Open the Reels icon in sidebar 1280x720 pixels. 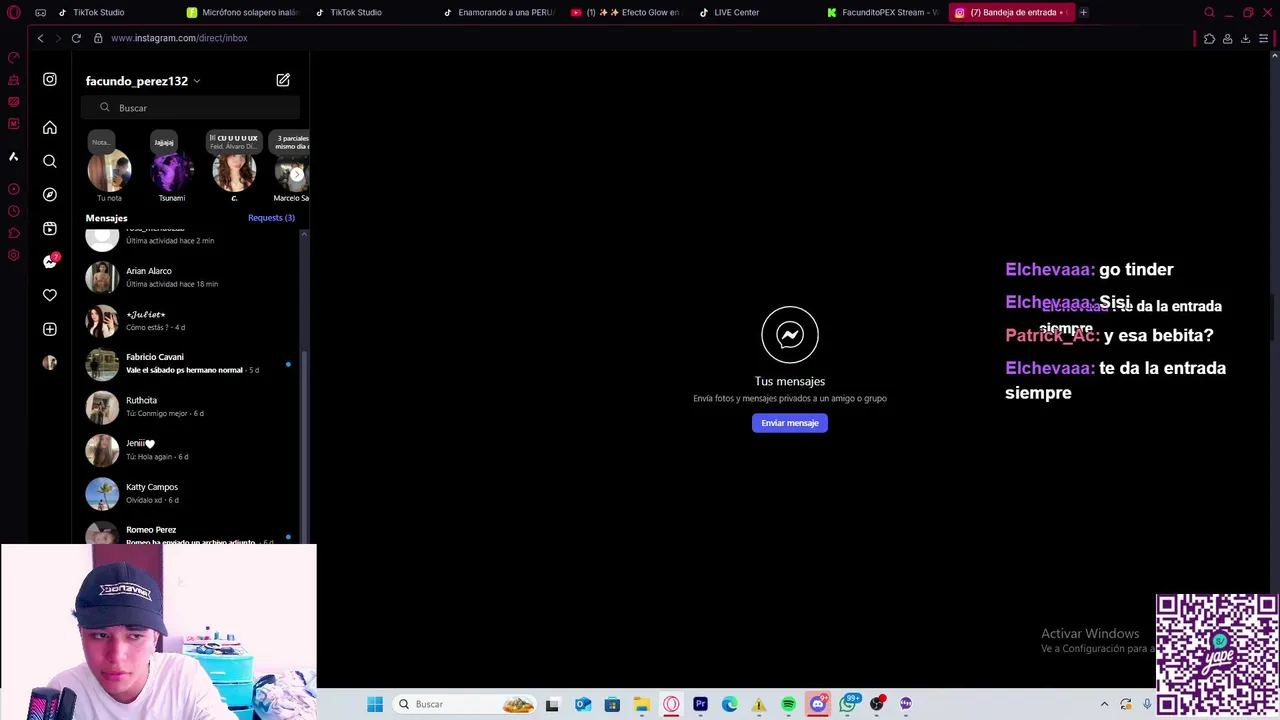pyautogui.click(x=50, y=228)
